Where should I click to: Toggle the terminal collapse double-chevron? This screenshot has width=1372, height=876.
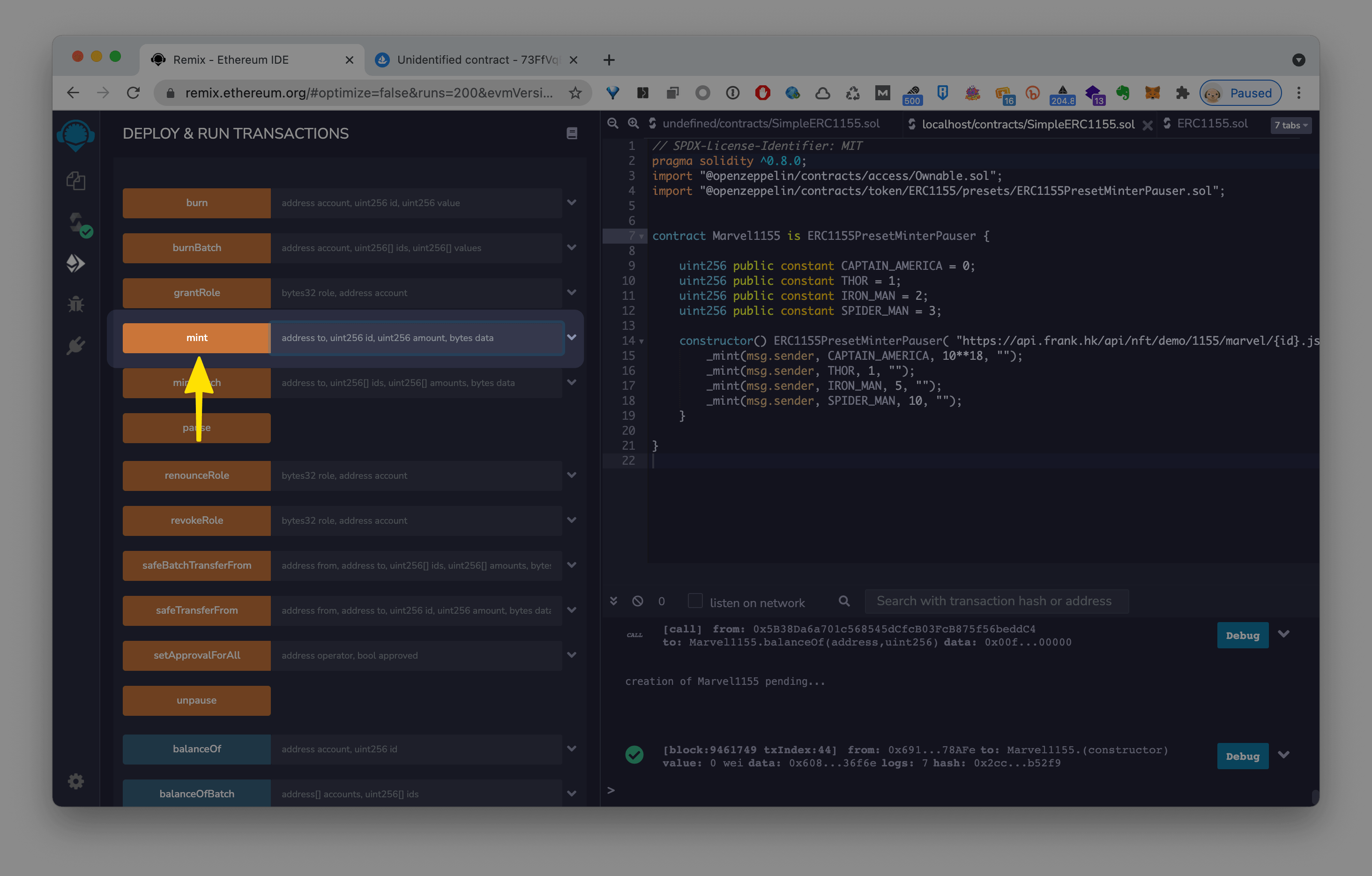tap(614, 601)
